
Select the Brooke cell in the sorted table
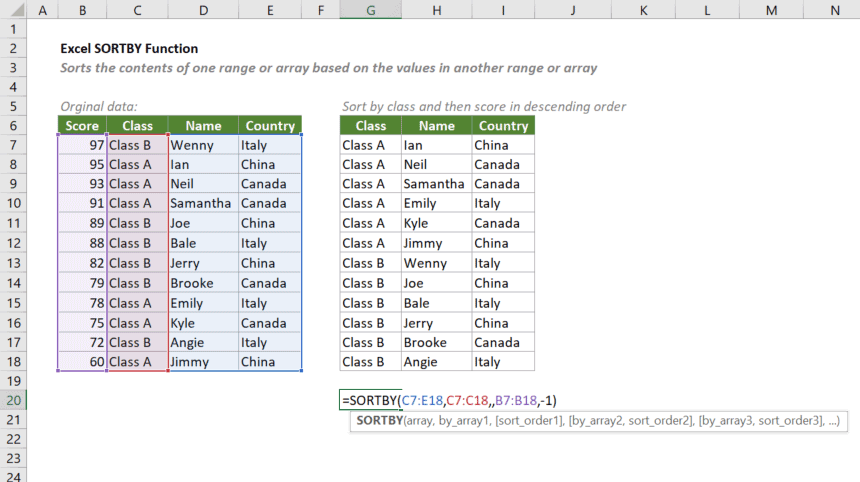[437, 342]
